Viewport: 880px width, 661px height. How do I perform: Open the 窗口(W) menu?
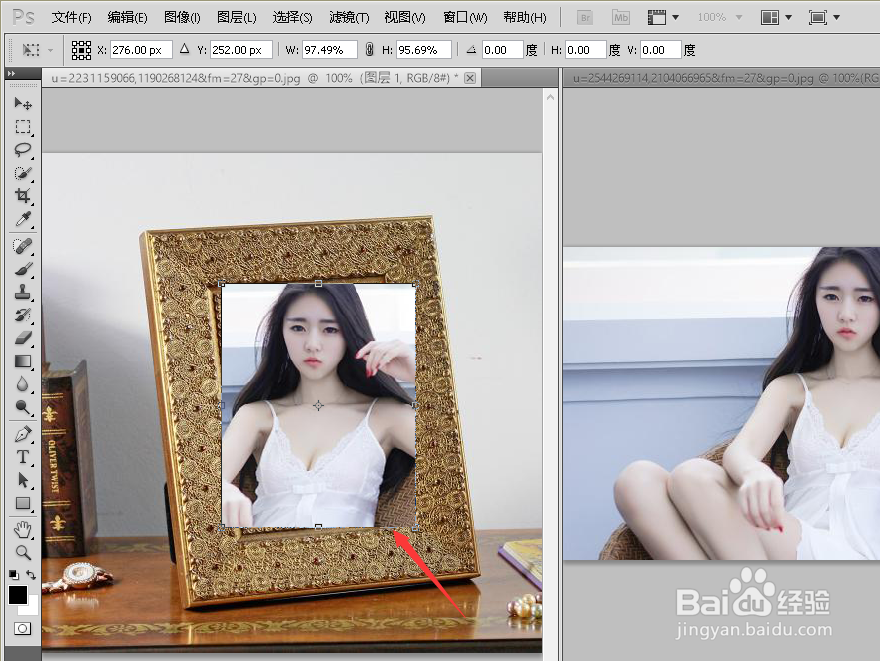[465, 18]
